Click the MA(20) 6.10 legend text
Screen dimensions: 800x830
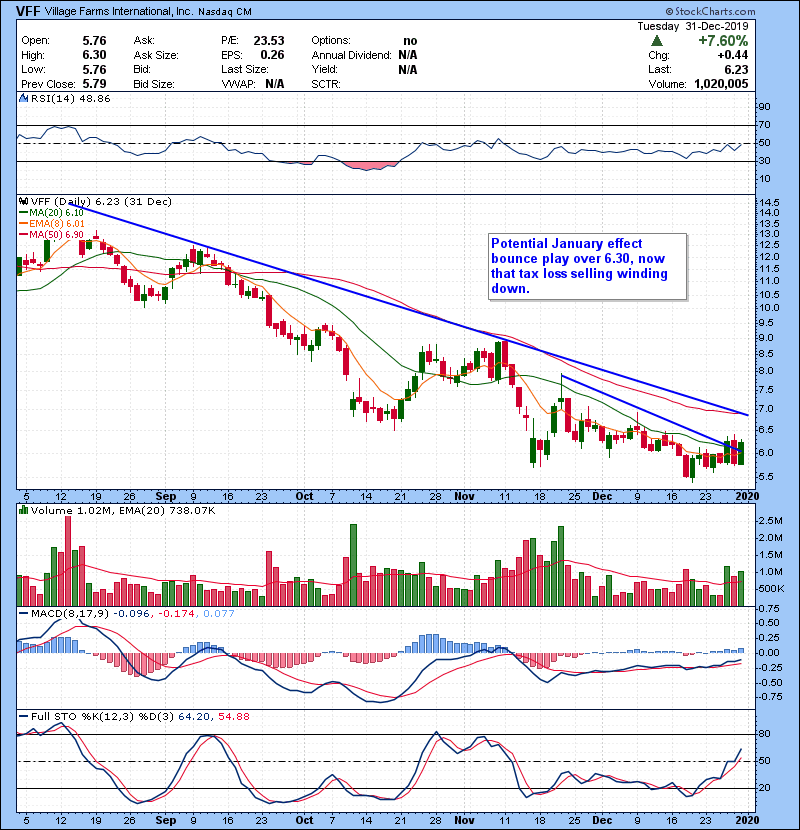coord(57,213)
